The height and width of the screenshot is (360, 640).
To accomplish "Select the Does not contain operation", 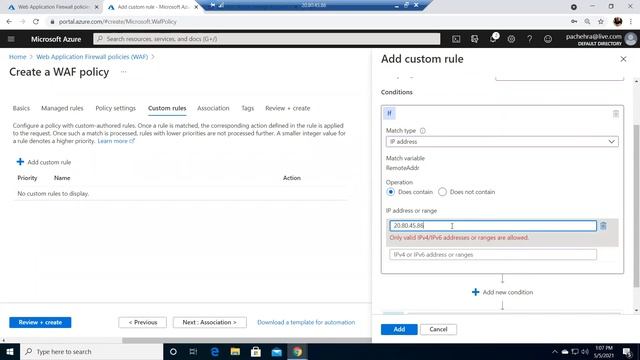I will click(x=442, y=192).
